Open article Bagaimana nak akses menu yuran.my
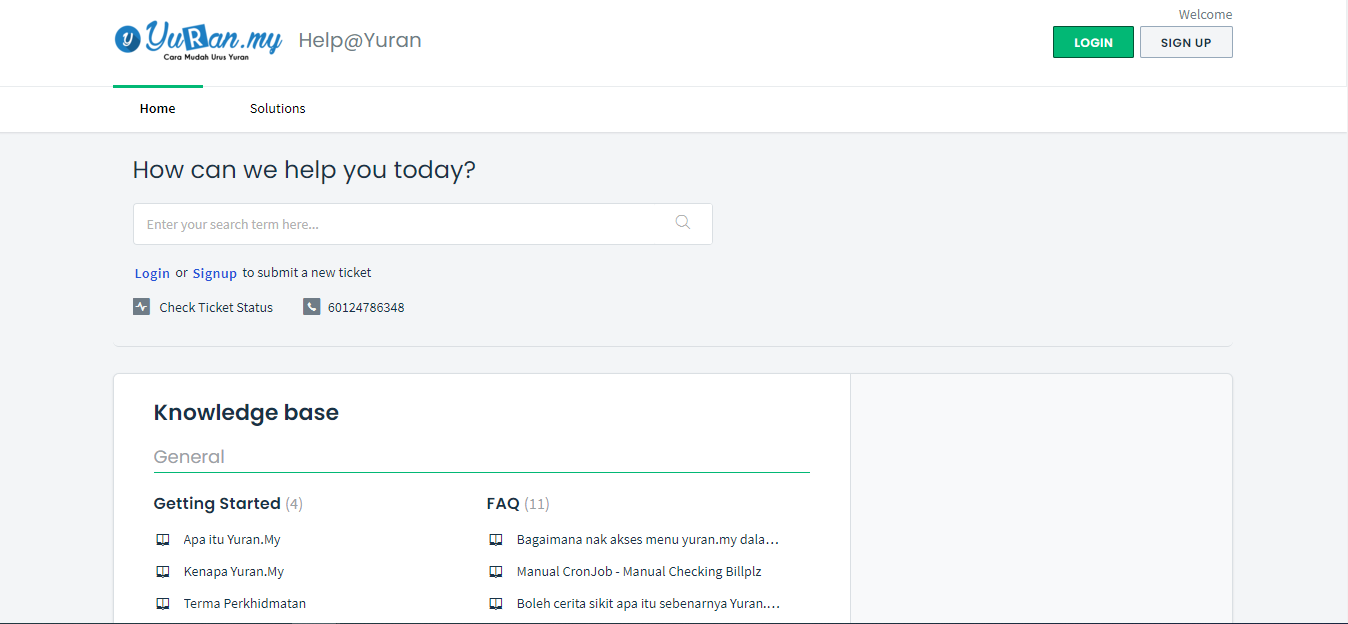This screenshot has height=624, width=1348. (x=648, y=540)
